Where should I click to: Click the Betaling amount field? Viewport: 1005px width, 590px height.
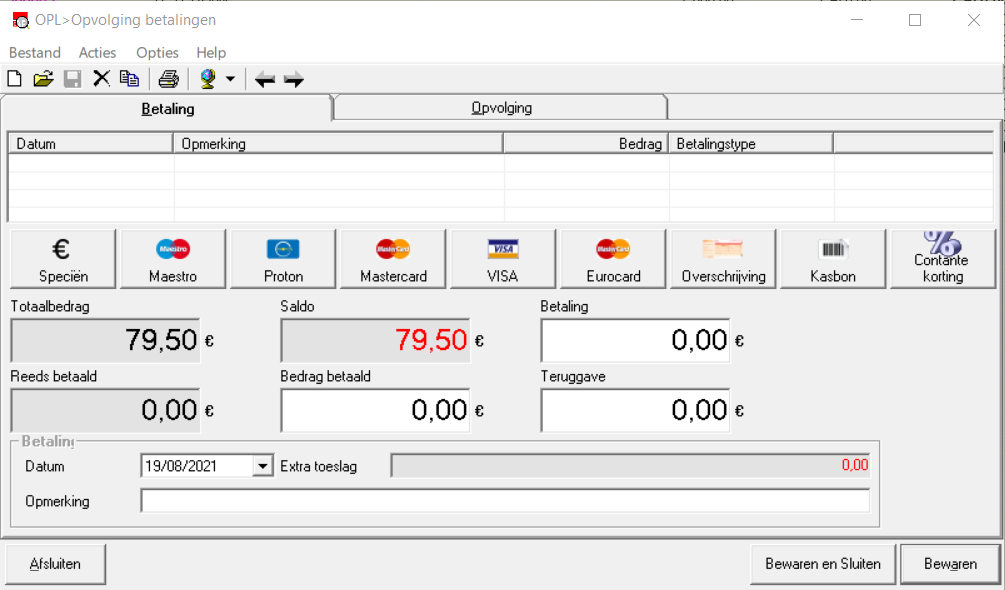[x=635, y=340]
